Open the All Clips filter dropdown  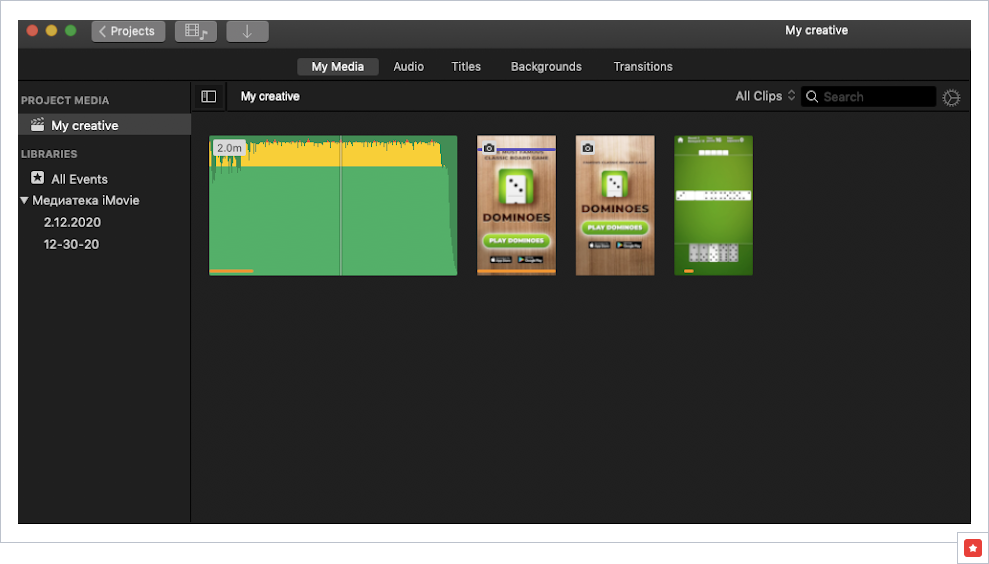pos(765,96)
